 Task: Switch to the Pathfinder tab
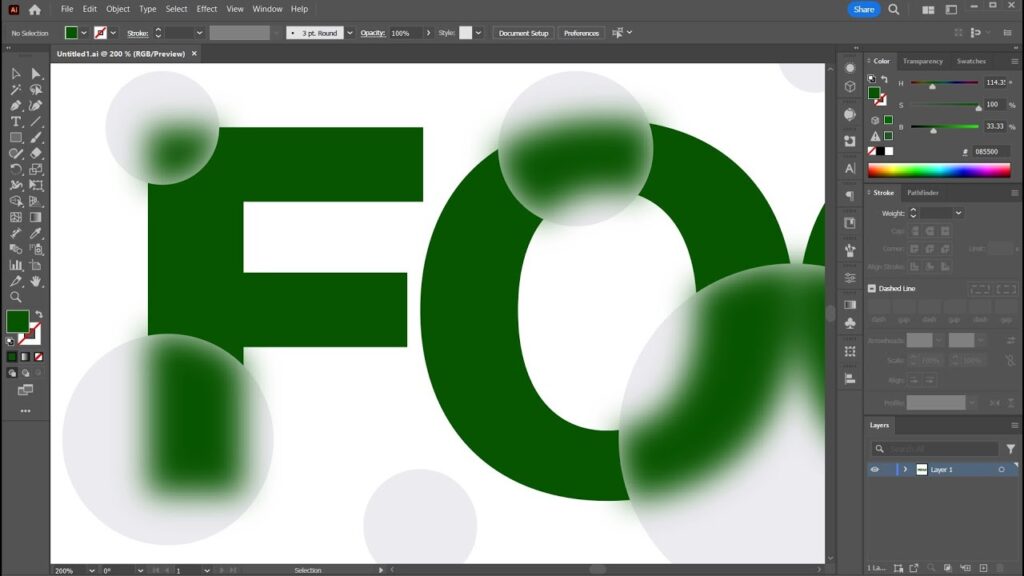922,193
